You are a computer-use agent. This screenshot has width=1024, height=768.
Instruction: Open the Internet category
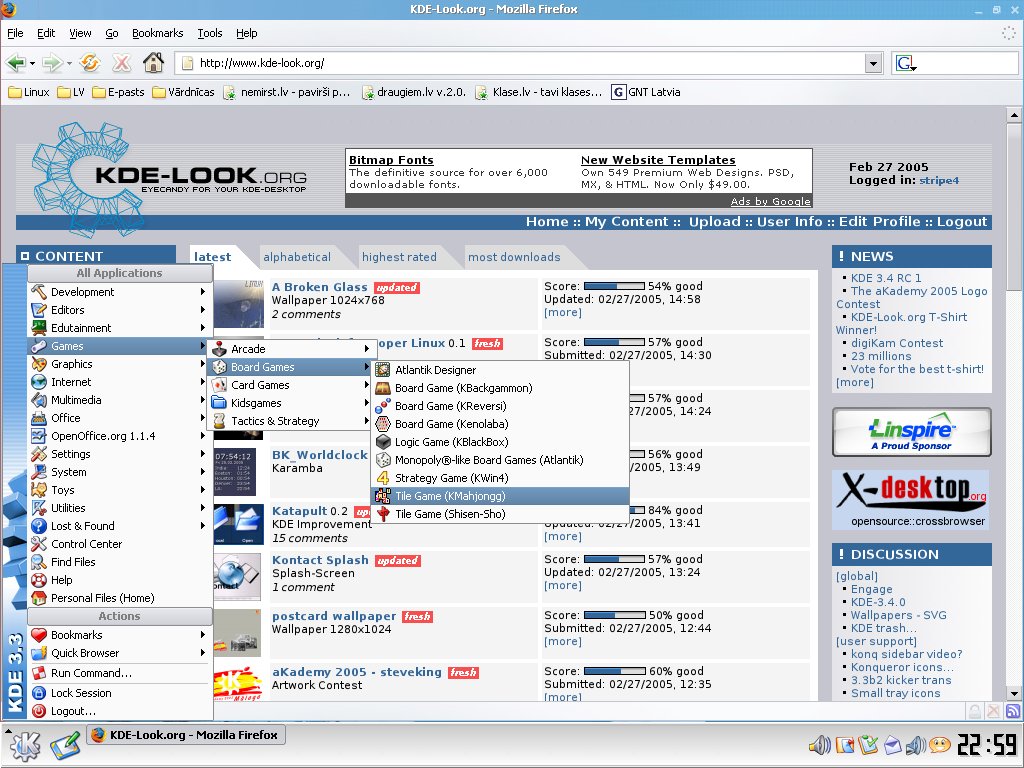[121, 382]
